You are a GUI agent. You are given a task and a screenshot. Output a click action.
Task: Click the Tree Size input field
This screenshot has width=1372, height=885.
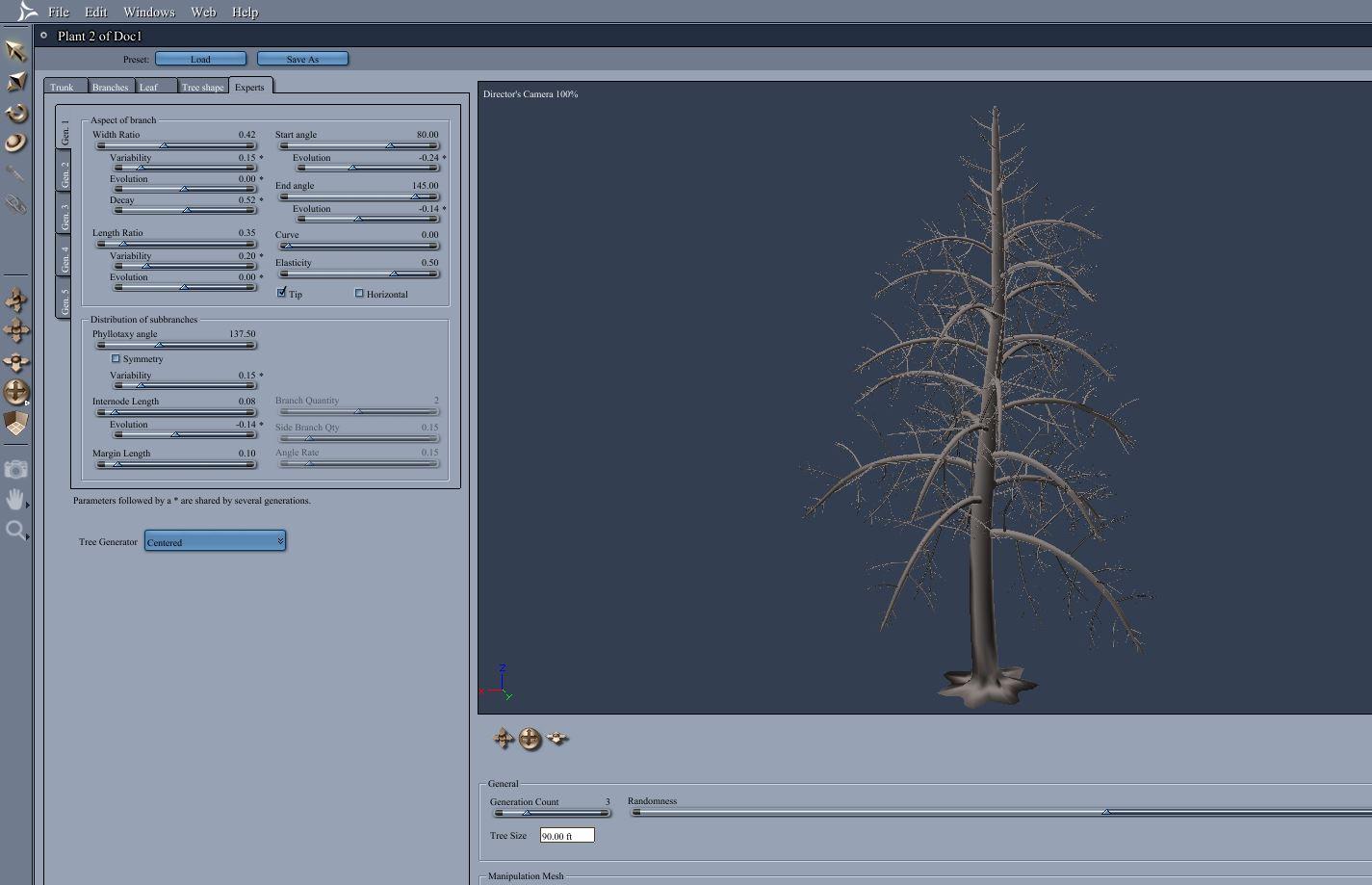tap(567, 835)
